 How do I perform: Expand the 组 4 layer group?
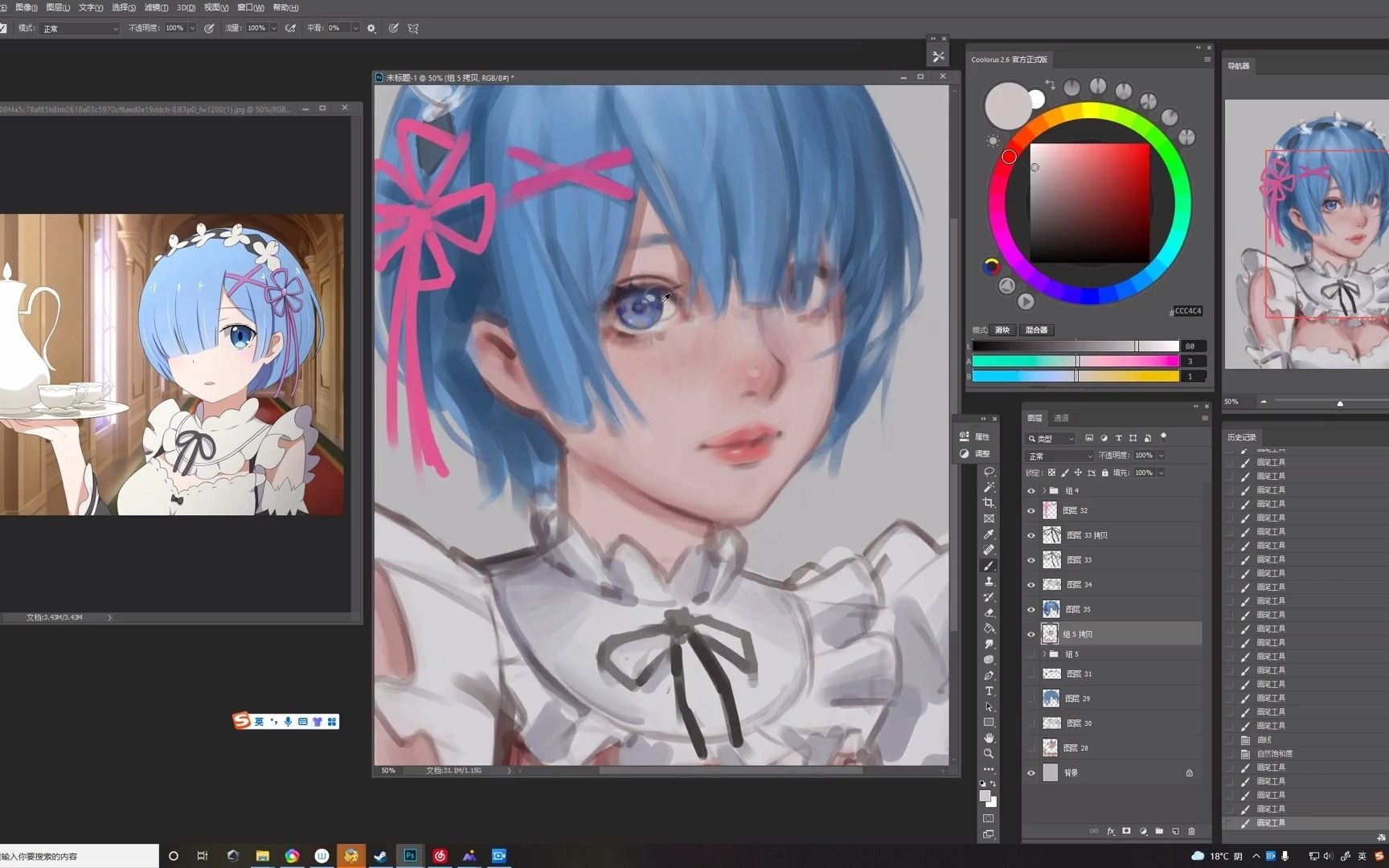[1044, 490]
